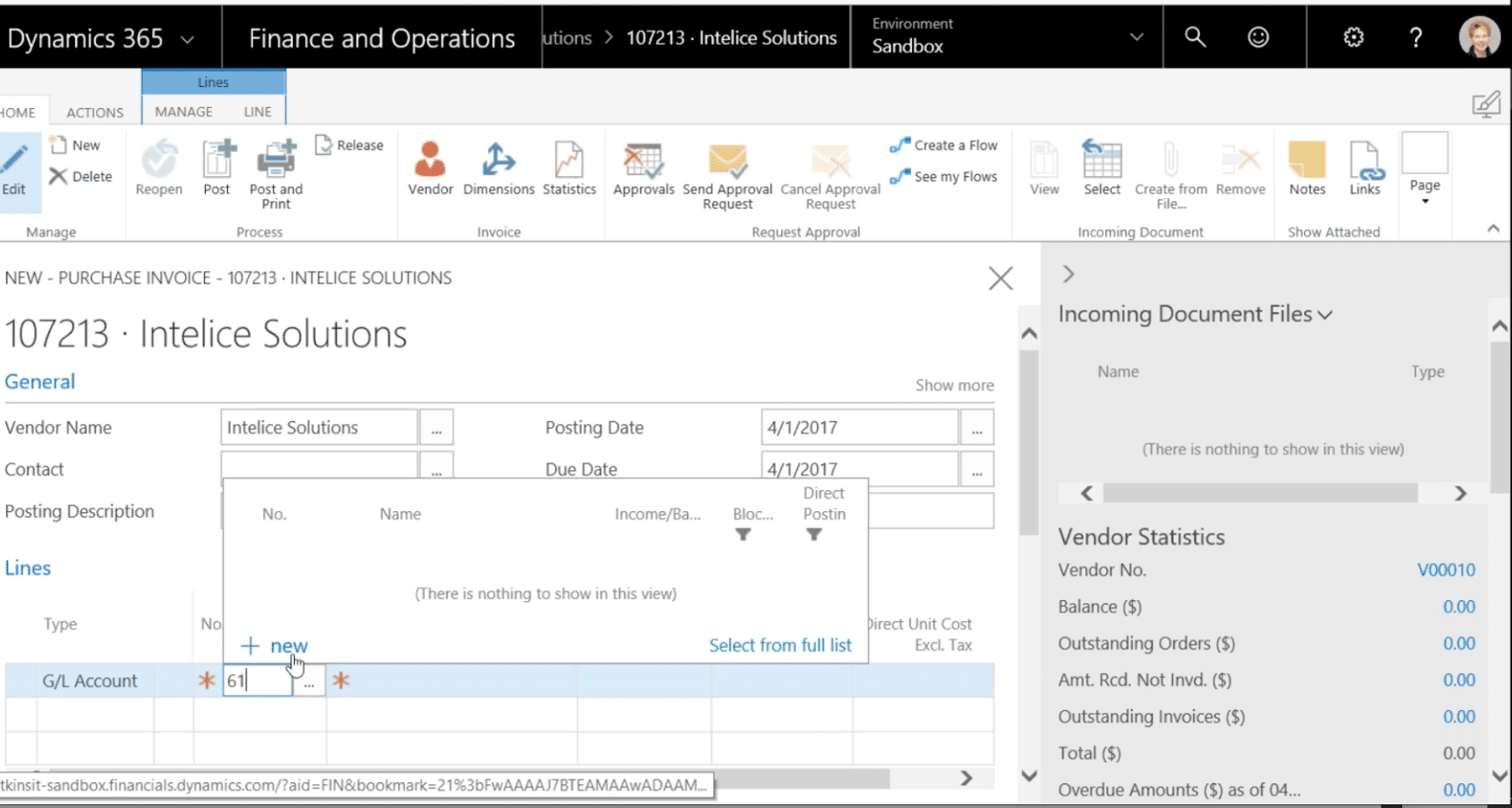The width and height of the screenshot is (1512, 808).
Task: Expand the Environment Sandbox dropdown
Action: (1137, 37)
